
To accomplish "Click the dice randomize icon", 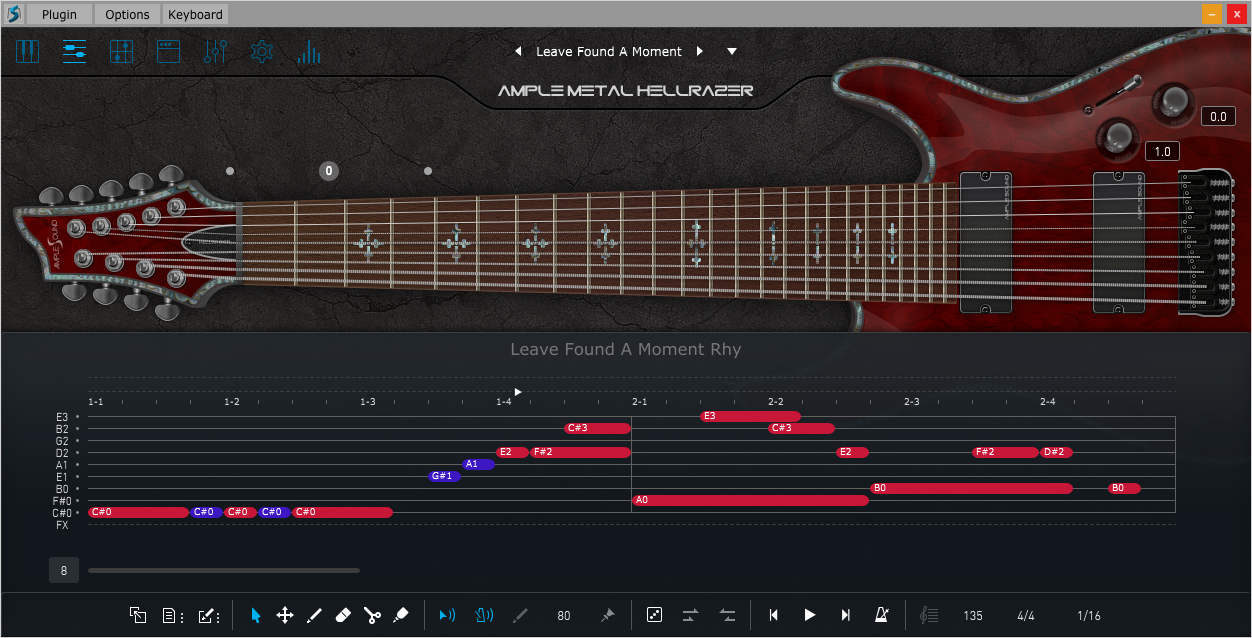I will tap(654, 615).
